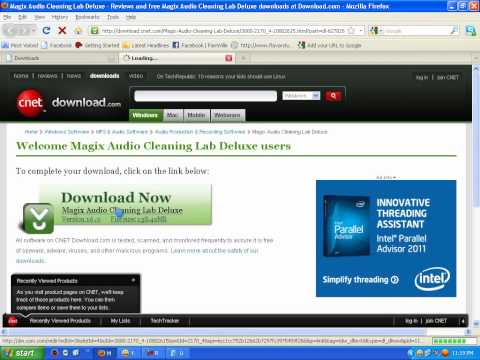Image resolution: width=480 pixels, height=360 pixels.
Task: Click Windows Software in the breadcrumb
Action: (x=67, y=132)
